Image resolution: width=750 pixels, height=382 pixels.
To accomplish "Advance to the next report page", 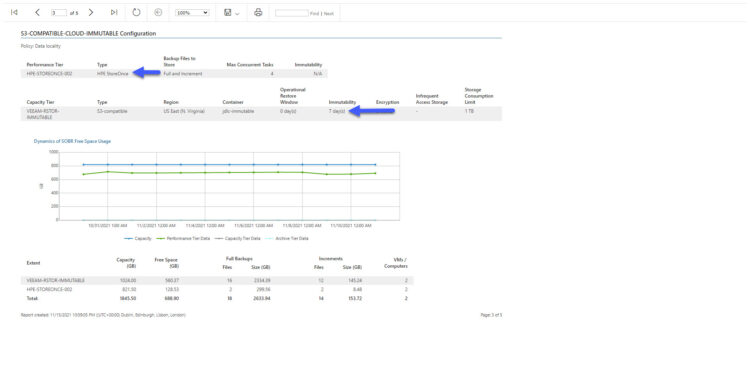I will point(91,12).
